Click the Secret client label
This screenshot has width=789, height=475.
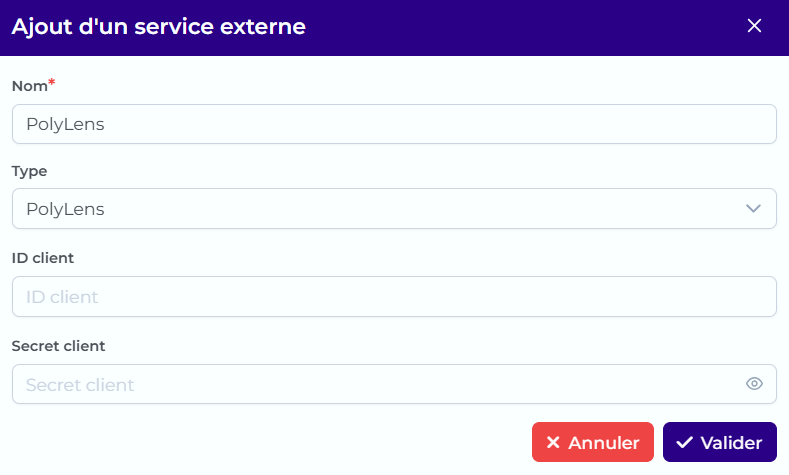pos(58,346)
